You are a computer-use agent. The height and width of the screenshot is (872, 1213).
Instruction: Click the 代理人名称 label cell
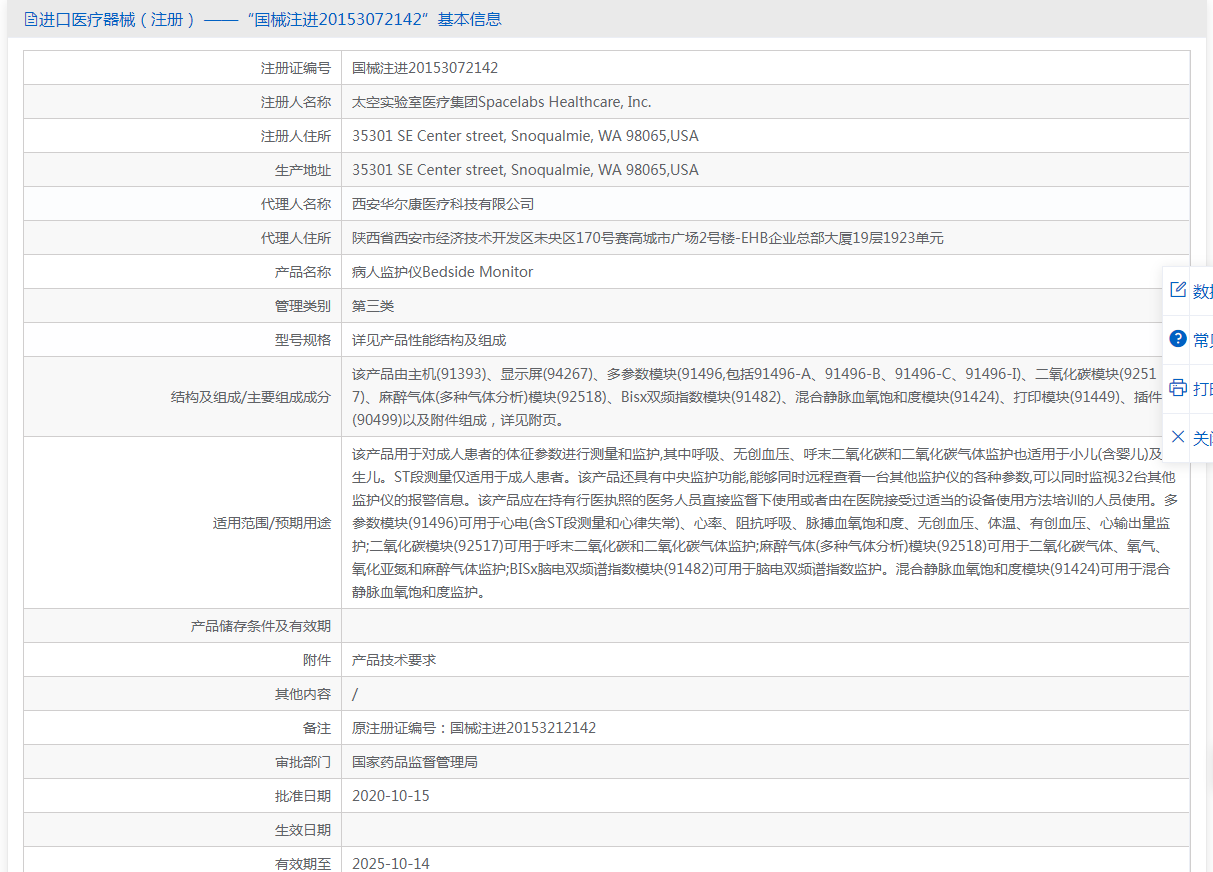tap(183, 204)
